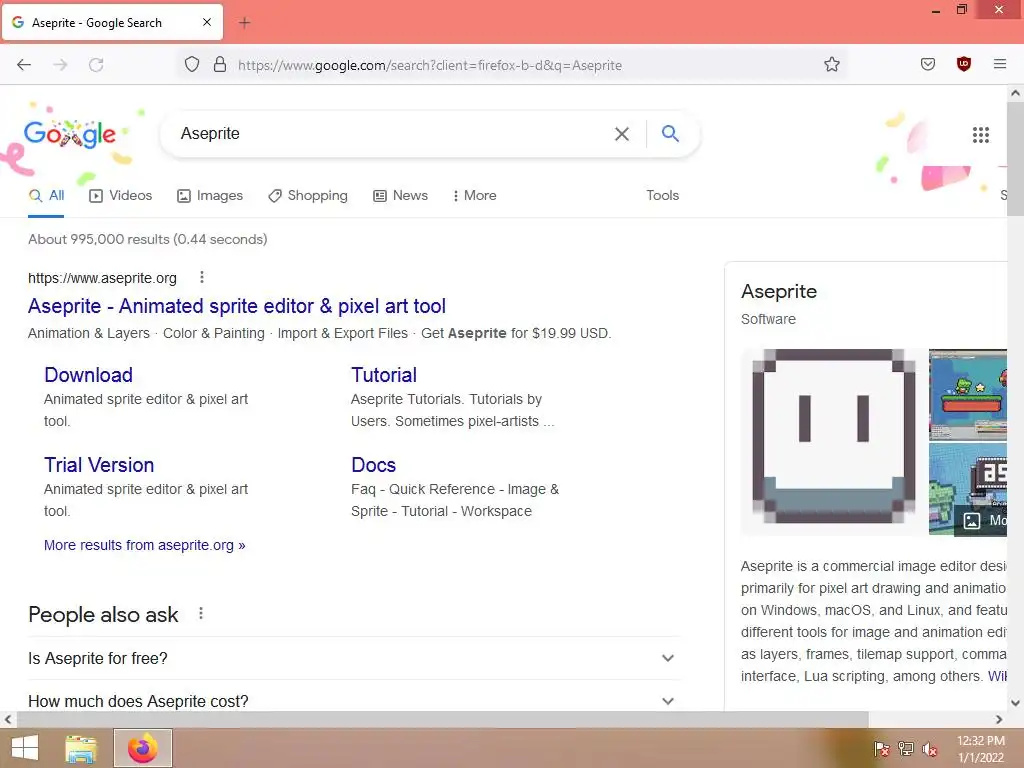Switch to the News tab
The image size is (1024, 768).
[400, 195]
